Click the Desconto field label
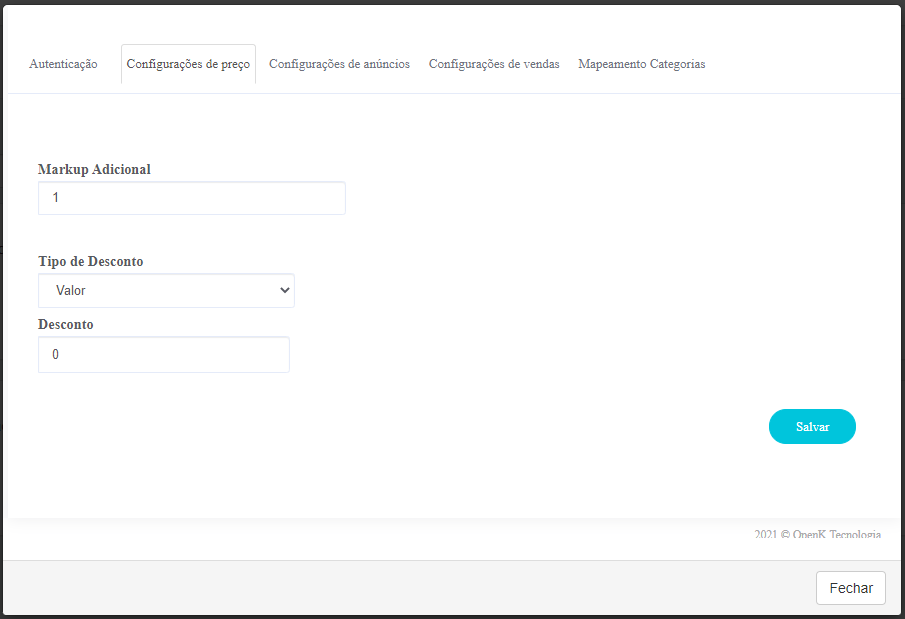905x619 pixels. (66, 325)
